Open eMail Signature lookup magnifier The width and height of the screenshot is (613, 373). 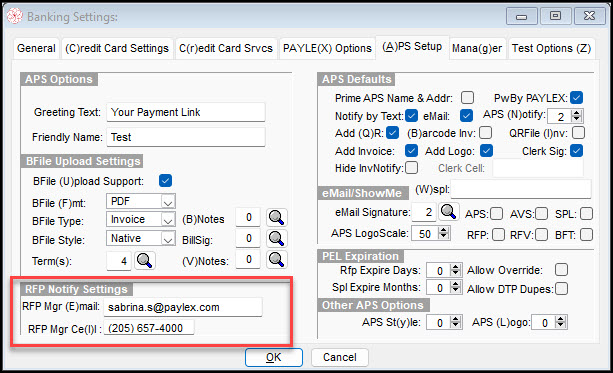point(448,212)
